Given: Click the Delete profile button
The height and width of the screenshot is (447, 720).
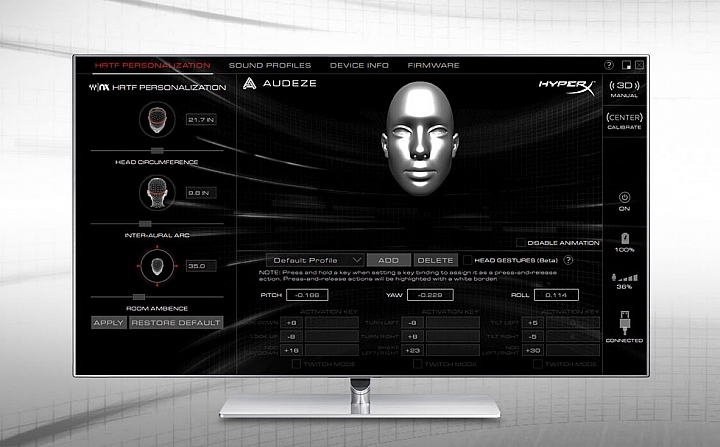Looking at the screenshot, I should [435, 260].
